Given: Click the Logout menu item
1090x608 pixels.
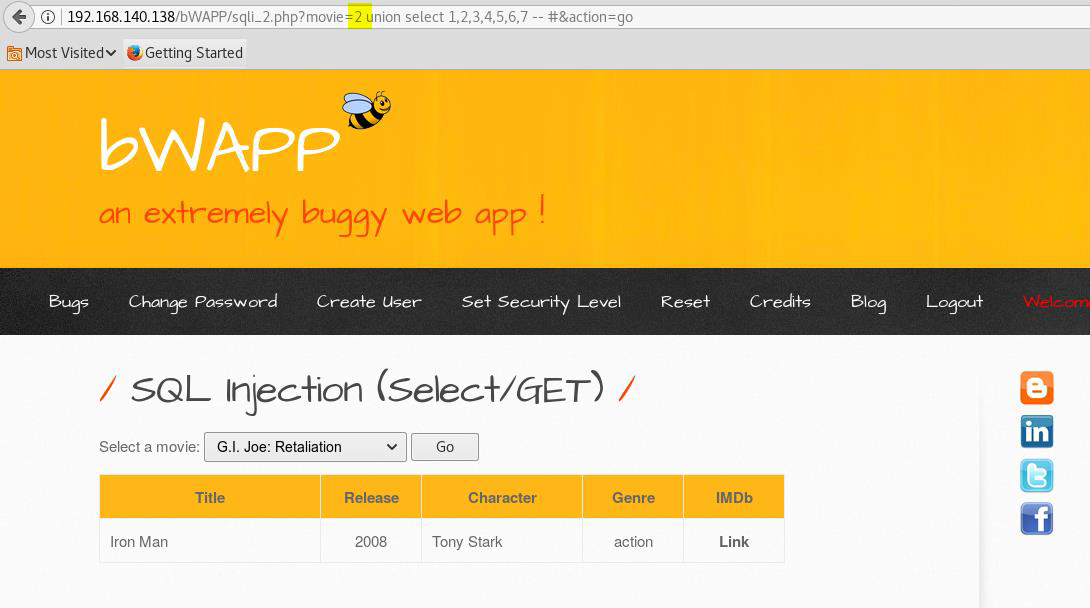Looking at the screenshot, I should tap(954, 302).
